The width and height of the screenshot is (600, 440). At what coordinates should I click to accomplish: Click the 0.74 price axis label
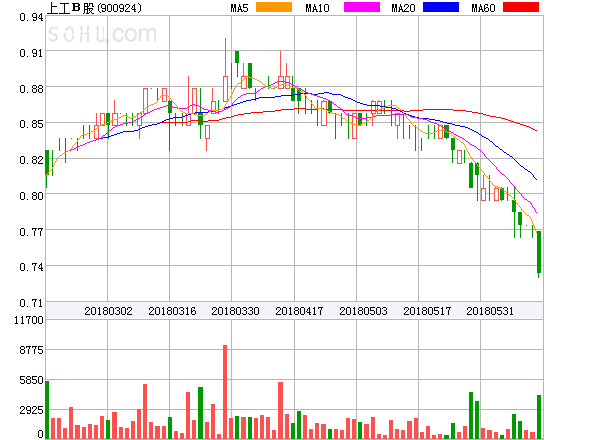pos(31,267)
